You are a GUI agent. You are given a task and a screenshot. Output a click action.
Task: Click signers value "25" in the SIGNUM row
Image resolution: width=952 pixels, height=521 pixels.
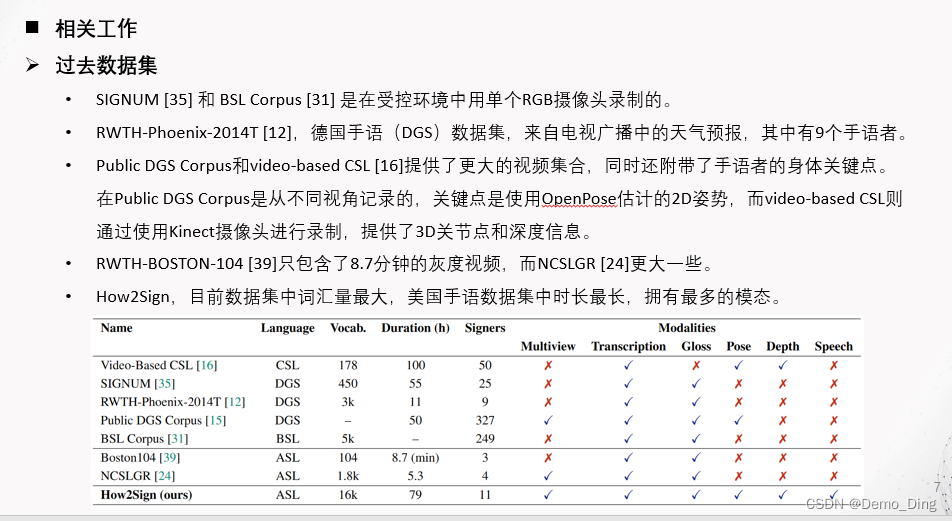pos(485,384)
